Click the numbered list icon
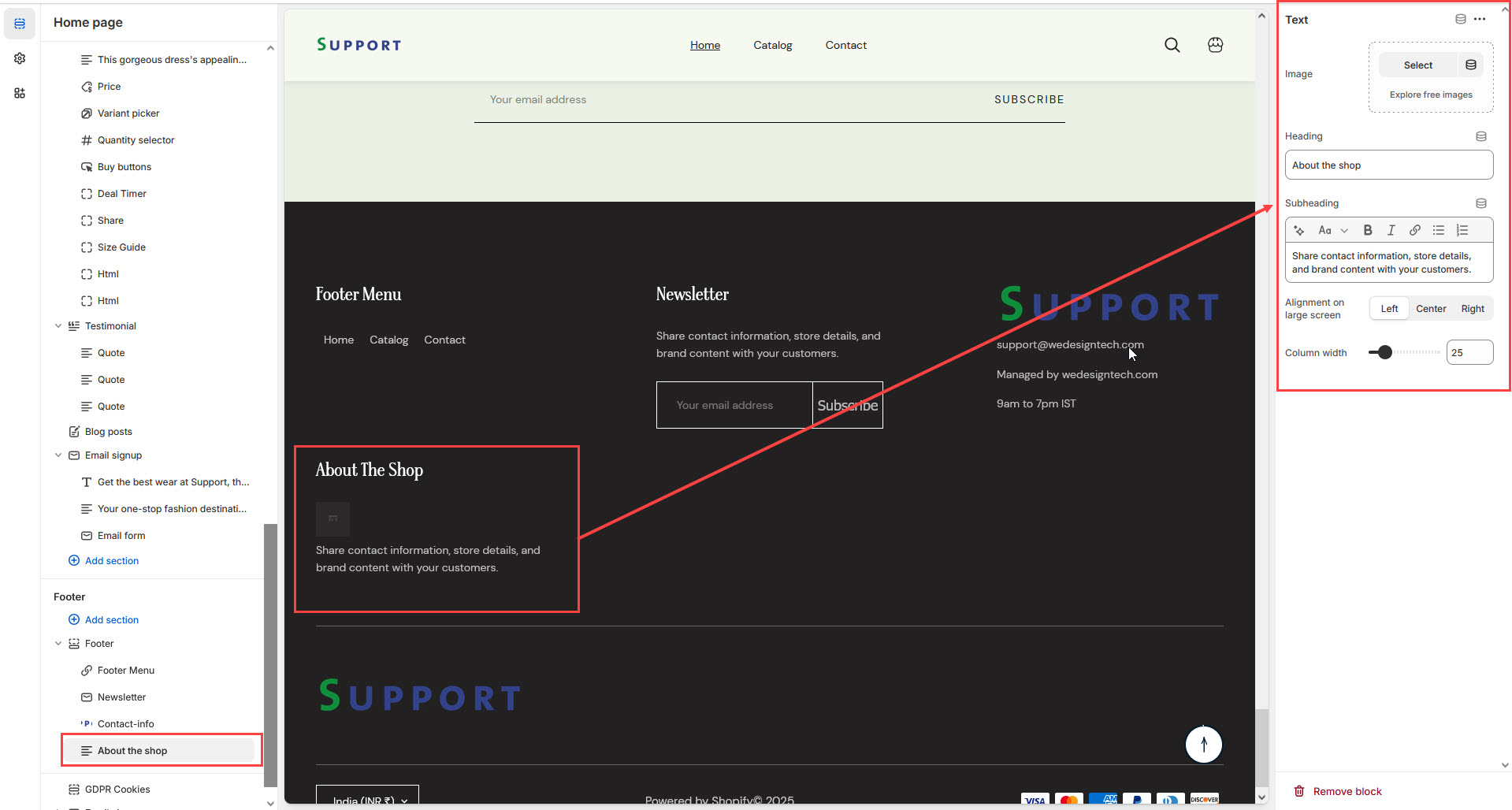This screenshot has width=1512, height=810. (1462, 230)
